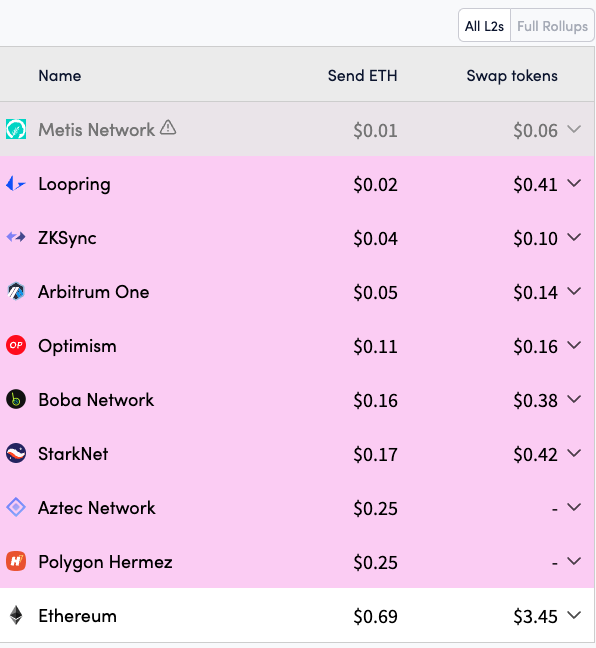
Task: Click the Polygon Hermez orange logo
Action: coord(16,561)
